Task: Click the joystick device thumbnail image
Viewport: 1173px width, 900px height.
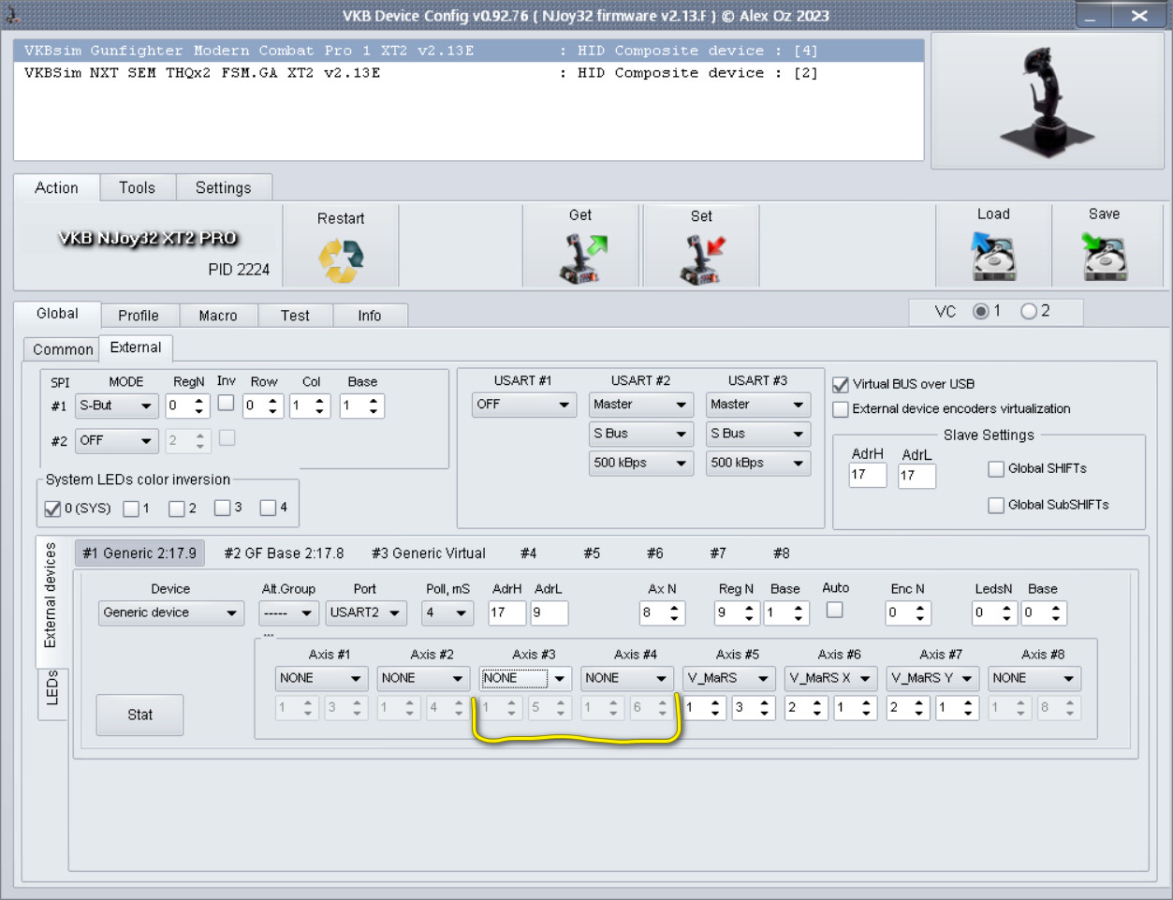Action: coord(1048,102)
